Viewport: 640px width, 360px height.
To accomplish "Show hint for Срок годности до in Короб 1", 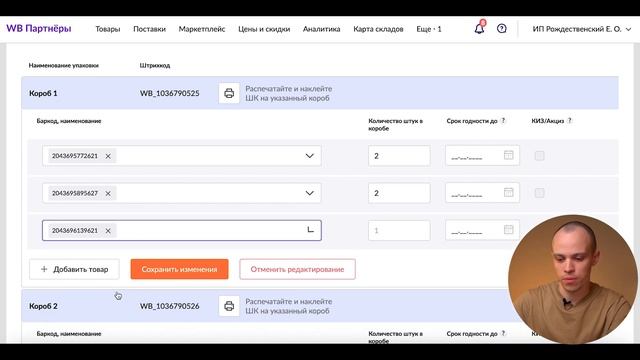I will tap(503, 121).
